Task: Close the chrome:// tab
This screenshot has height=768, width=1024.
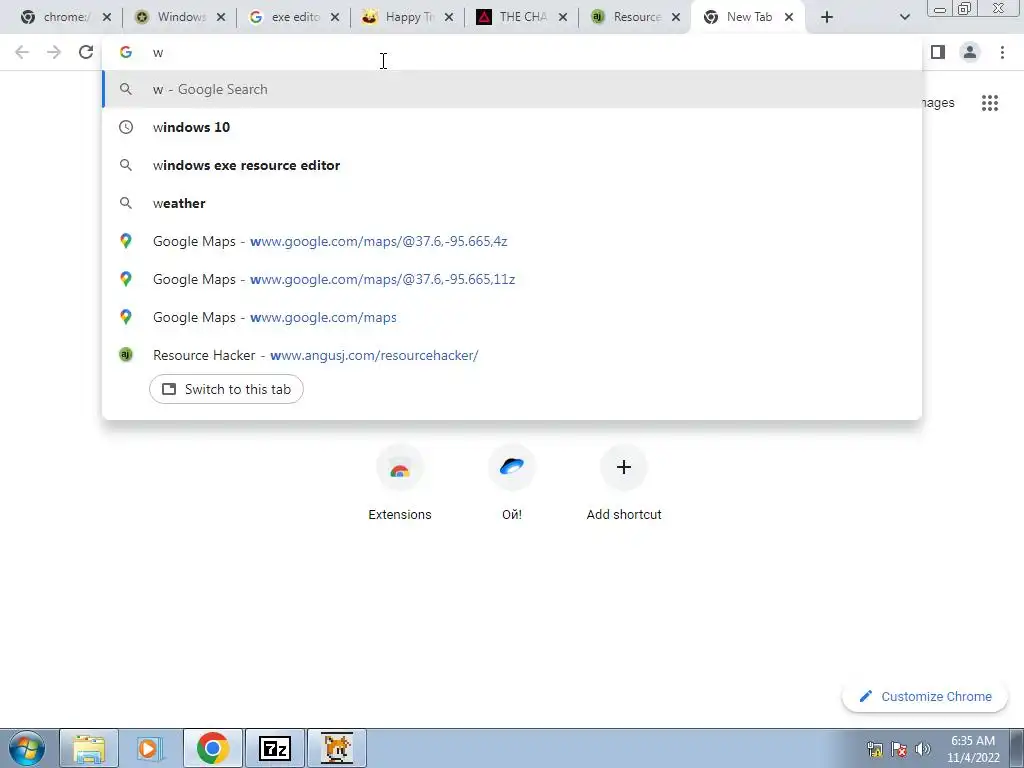Action: click(106, 17)
